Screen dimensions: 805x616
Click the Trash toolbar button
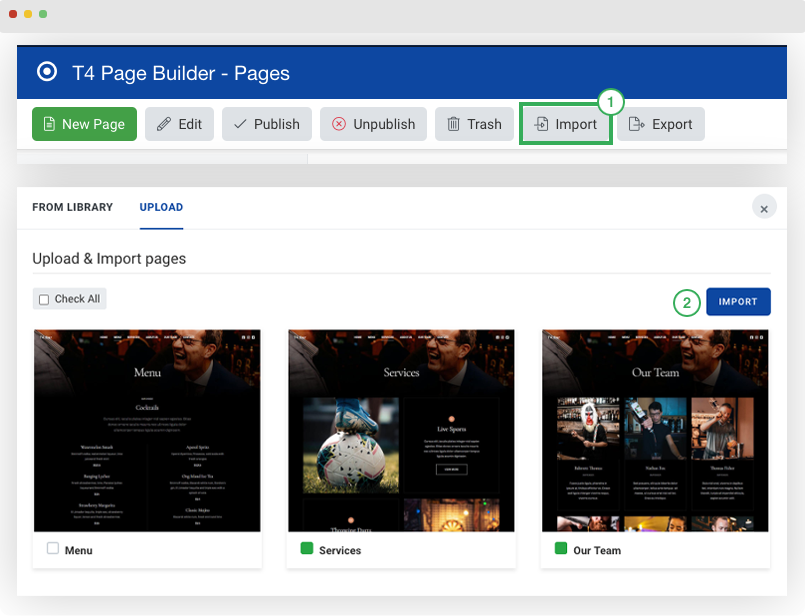click(x=474, y=124)
